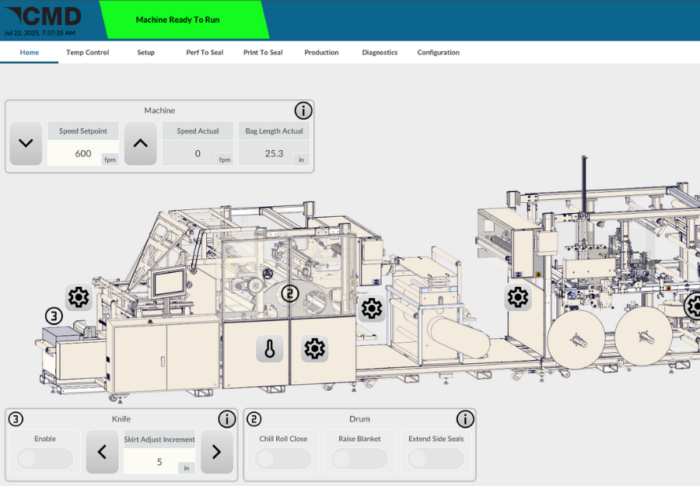Click the CMD logo
Screen dimensions: 700x486
[44, 17]
